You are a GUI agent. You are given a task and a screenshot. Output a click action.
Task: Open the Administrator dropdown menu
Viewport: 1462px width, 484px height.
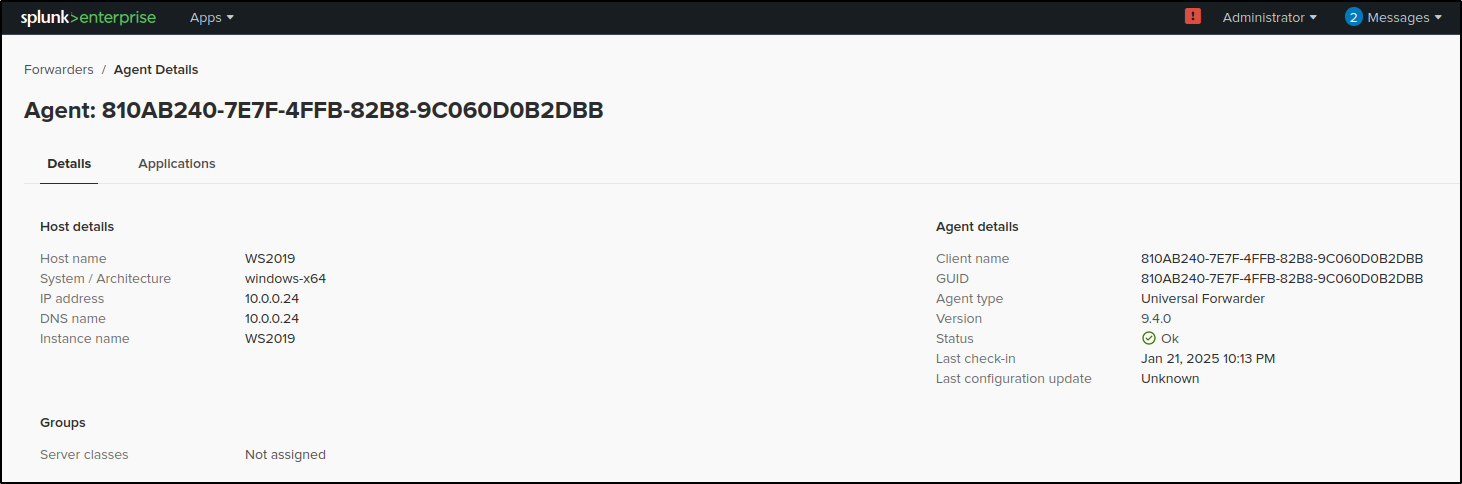point(1269,17)
